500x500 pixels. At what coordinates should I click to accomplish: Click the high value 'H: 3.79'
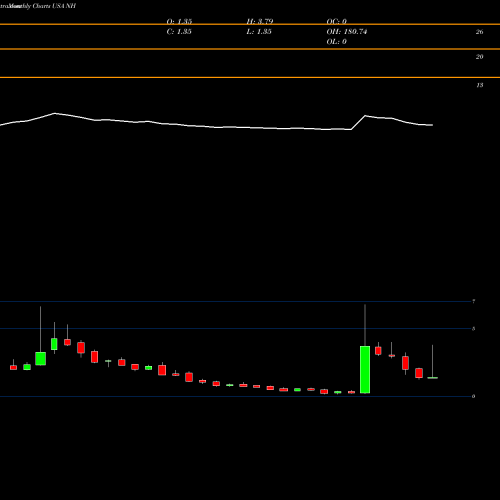260,21
